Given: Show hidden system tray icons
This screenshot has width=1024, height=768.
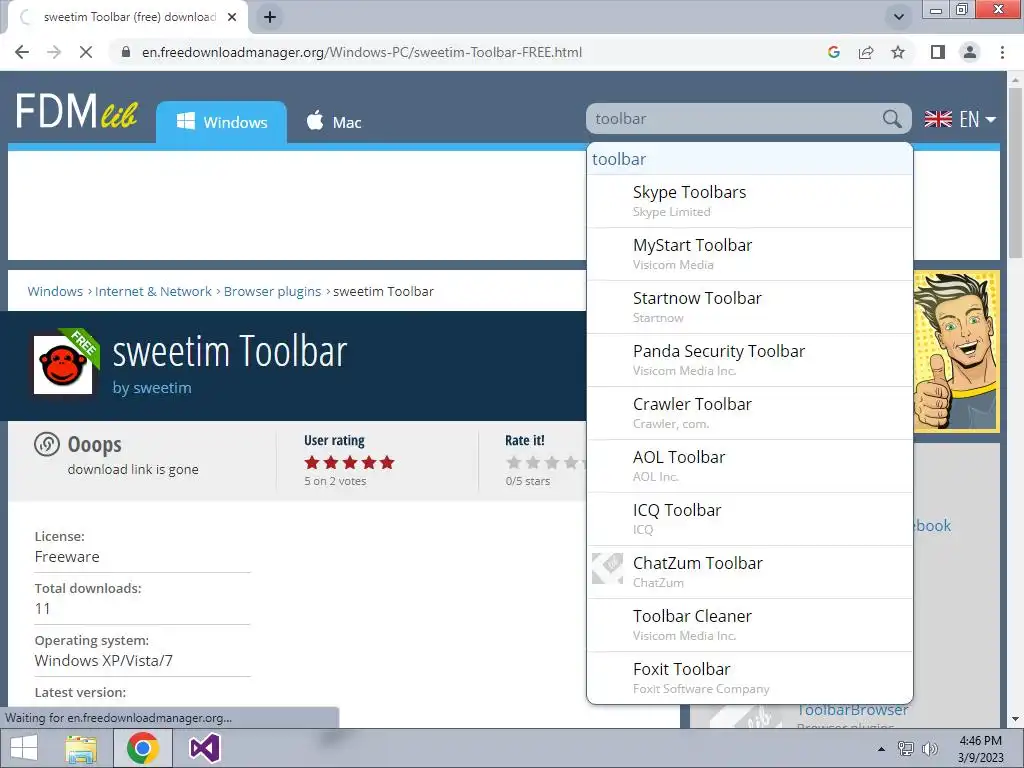Looking at the screenshot, I should (x=881, y=749).
